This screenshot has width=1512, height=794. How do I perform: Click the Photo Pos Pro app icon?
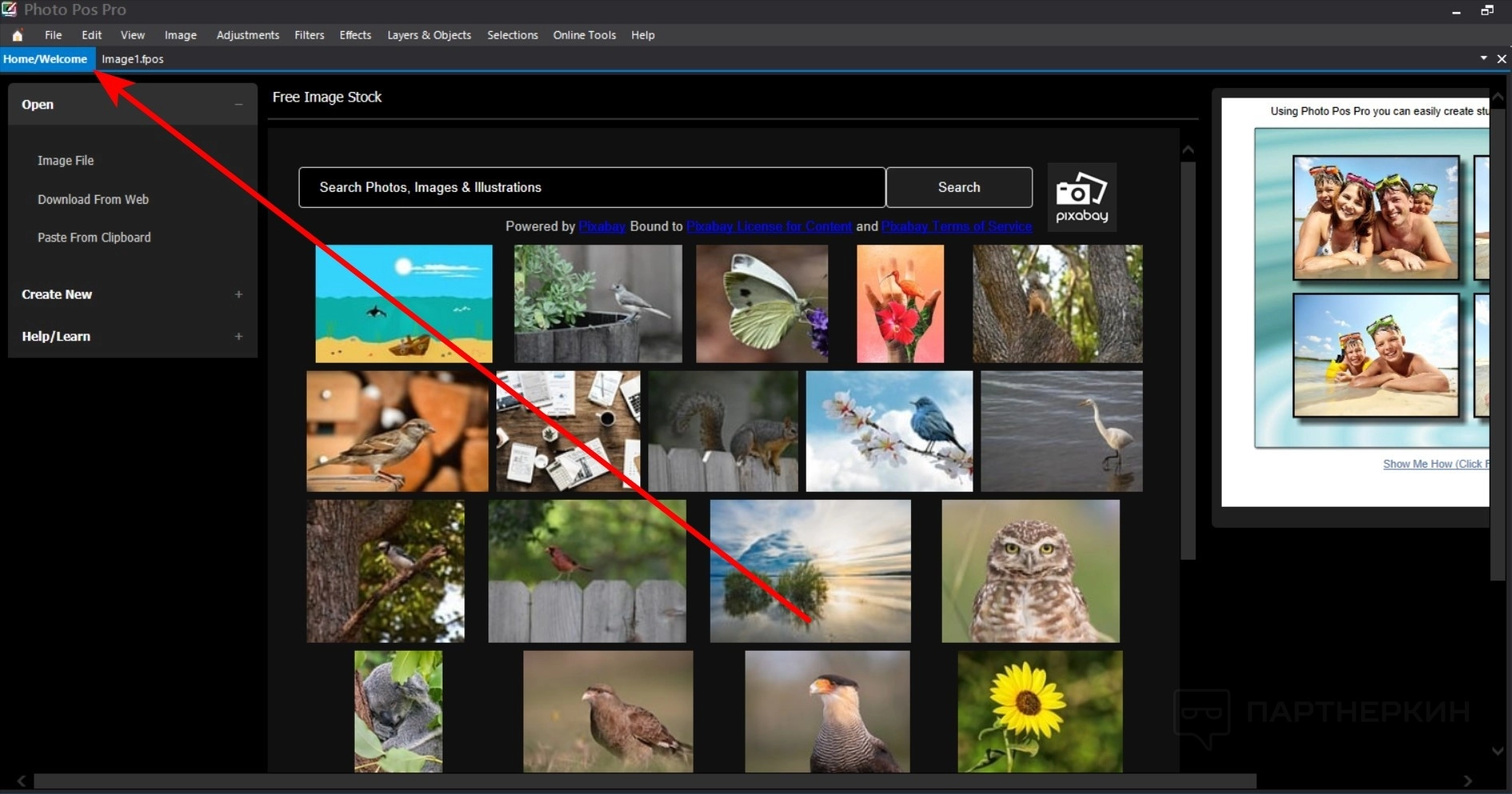tap(10, 10)
